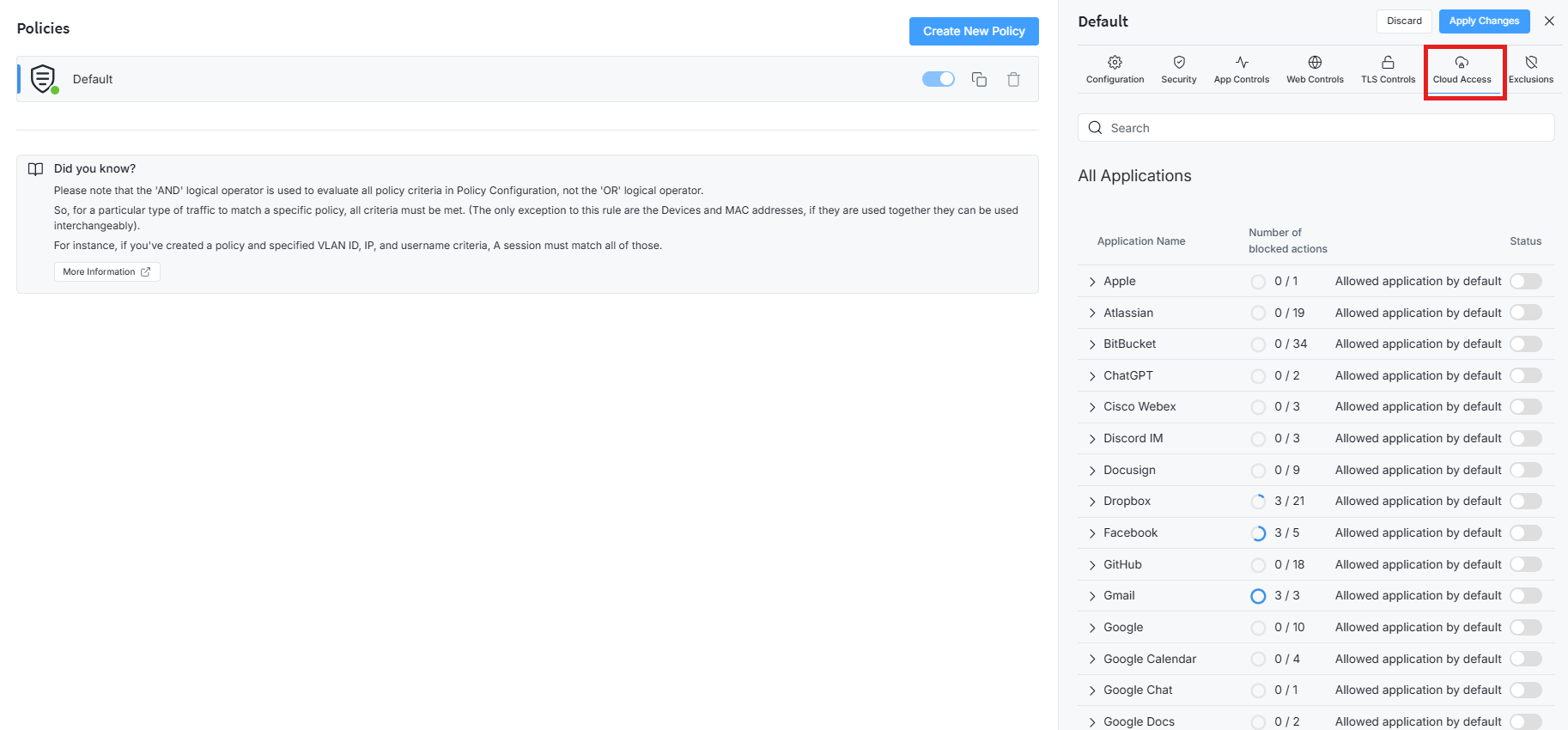Expand the Facebook row chevron
1568x730 pixels.
(x=1092, y=533)
